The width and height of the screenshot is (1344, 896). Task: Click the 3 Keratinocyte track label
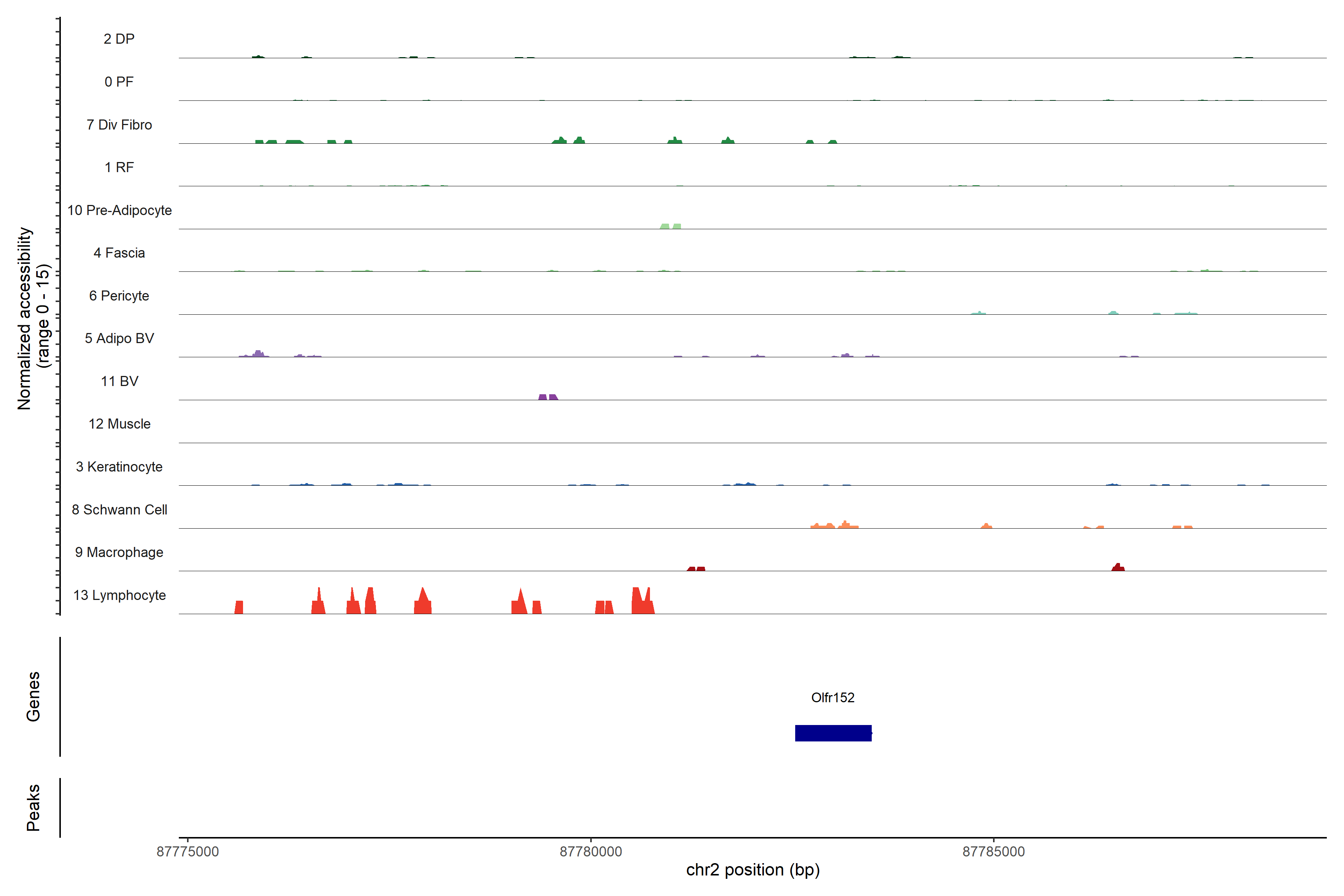click(x=119, y=466)
